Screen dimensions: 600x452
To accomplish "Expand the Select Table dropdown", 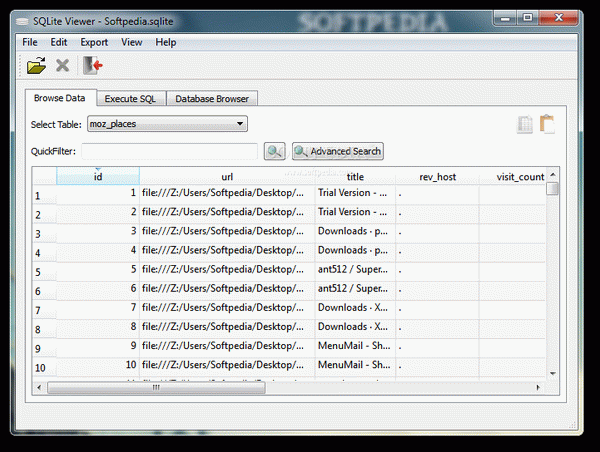I will [x=167, y=124].
